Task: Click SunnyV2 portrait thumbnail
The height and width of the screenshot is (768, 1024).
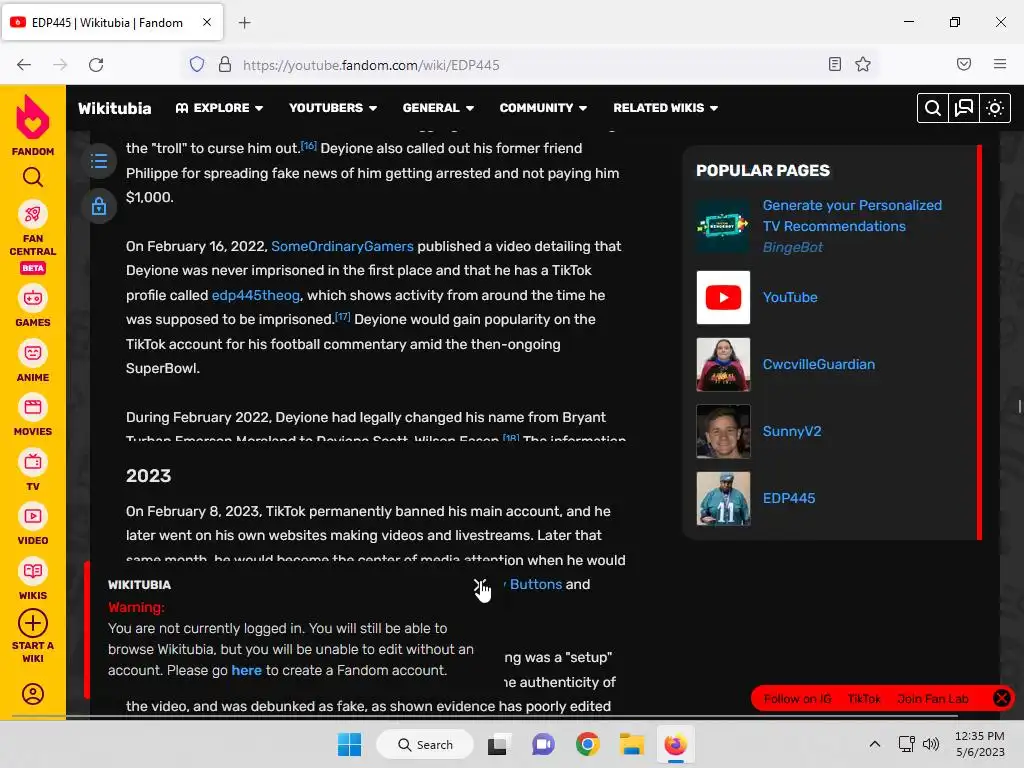Action: point(723,431)
